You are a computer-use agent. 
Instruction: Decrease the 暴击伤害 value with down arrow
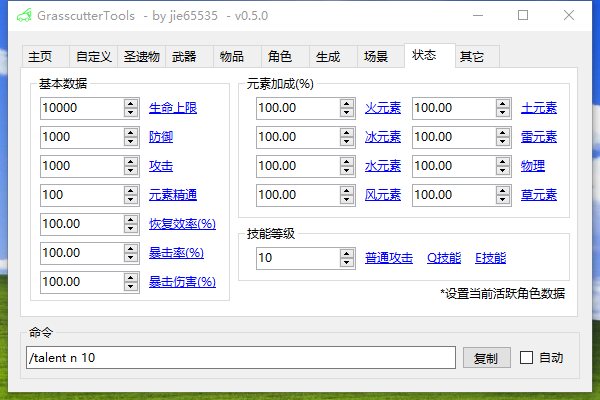[131, 287]
